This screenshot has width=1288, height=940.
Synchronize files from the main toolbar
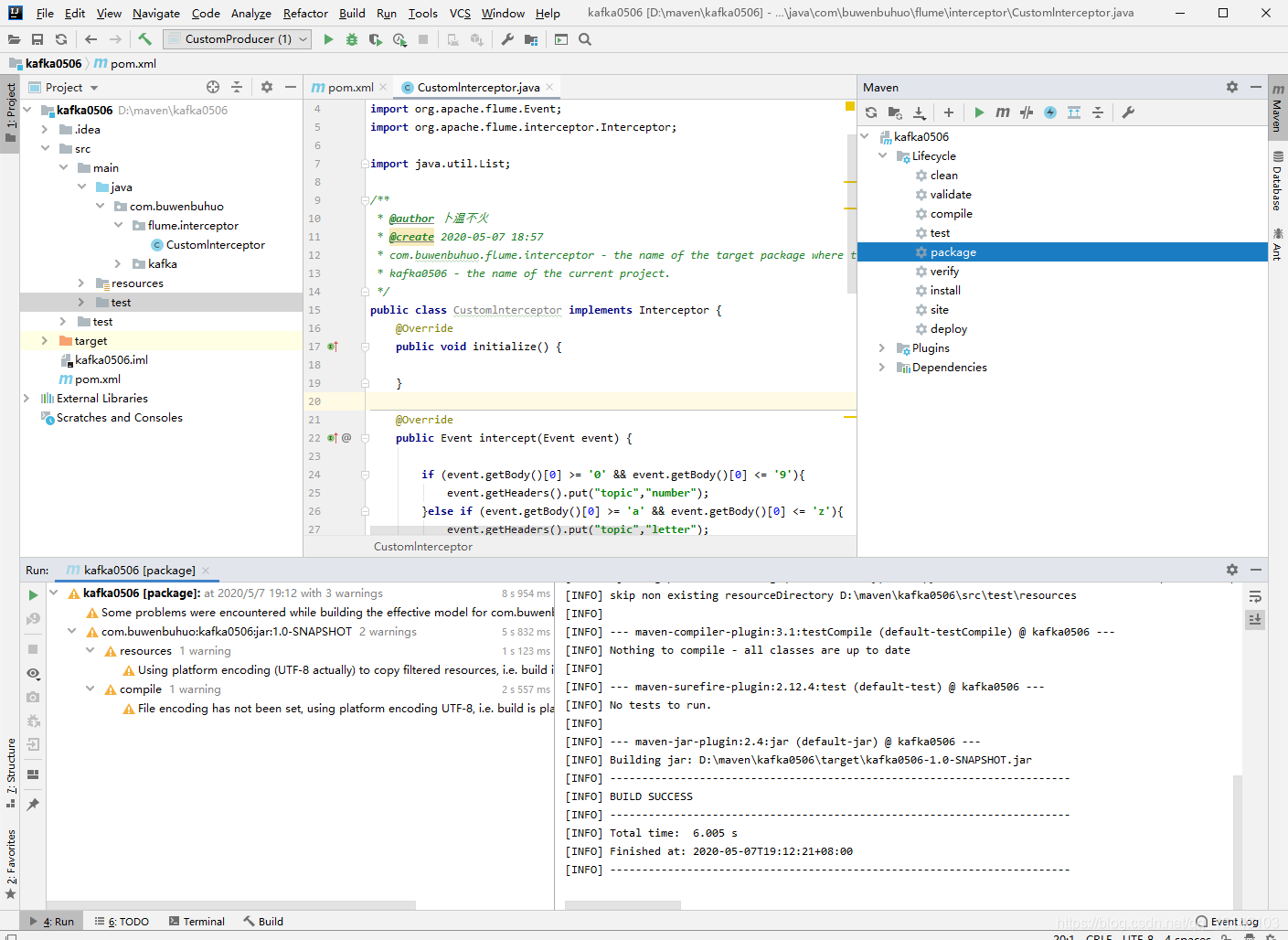click(x=61, y=39)
